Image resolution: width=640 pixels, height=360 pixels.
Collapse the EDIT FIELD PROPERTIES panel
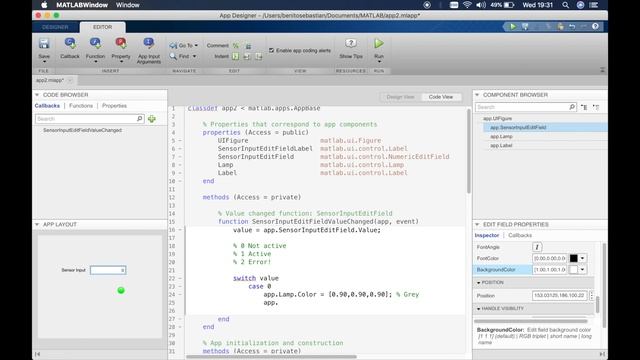tap(477, 224)
